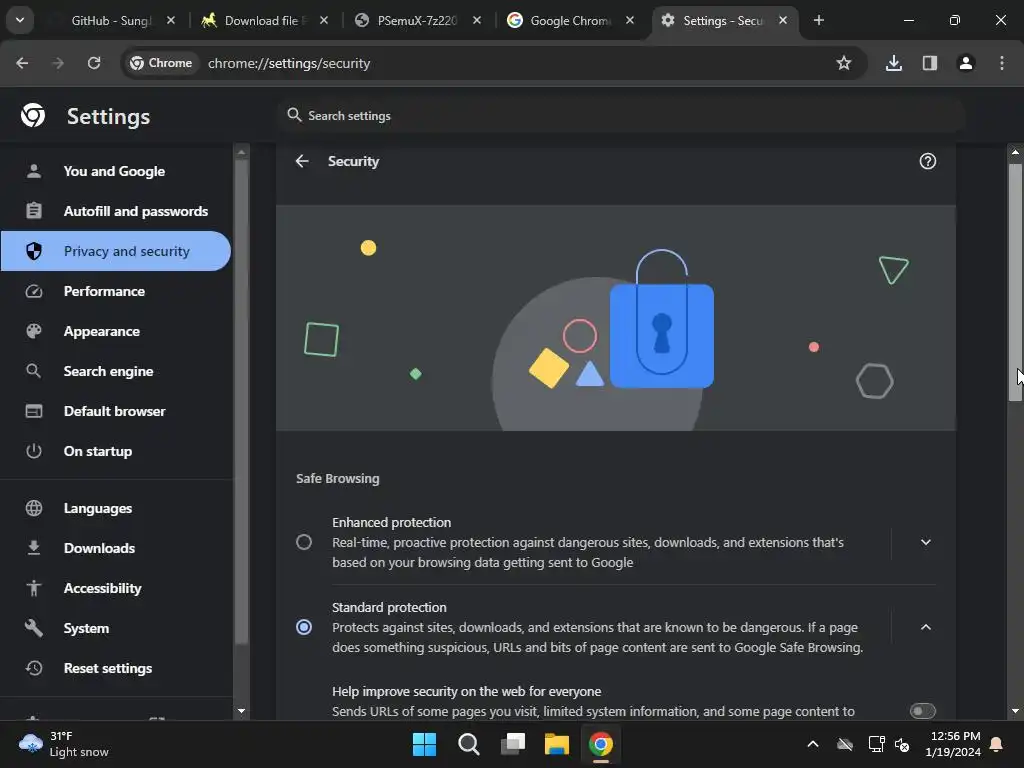Click the sidebar scrollbar down arrow
1024x768 pixels.
[x=241, y=711]
